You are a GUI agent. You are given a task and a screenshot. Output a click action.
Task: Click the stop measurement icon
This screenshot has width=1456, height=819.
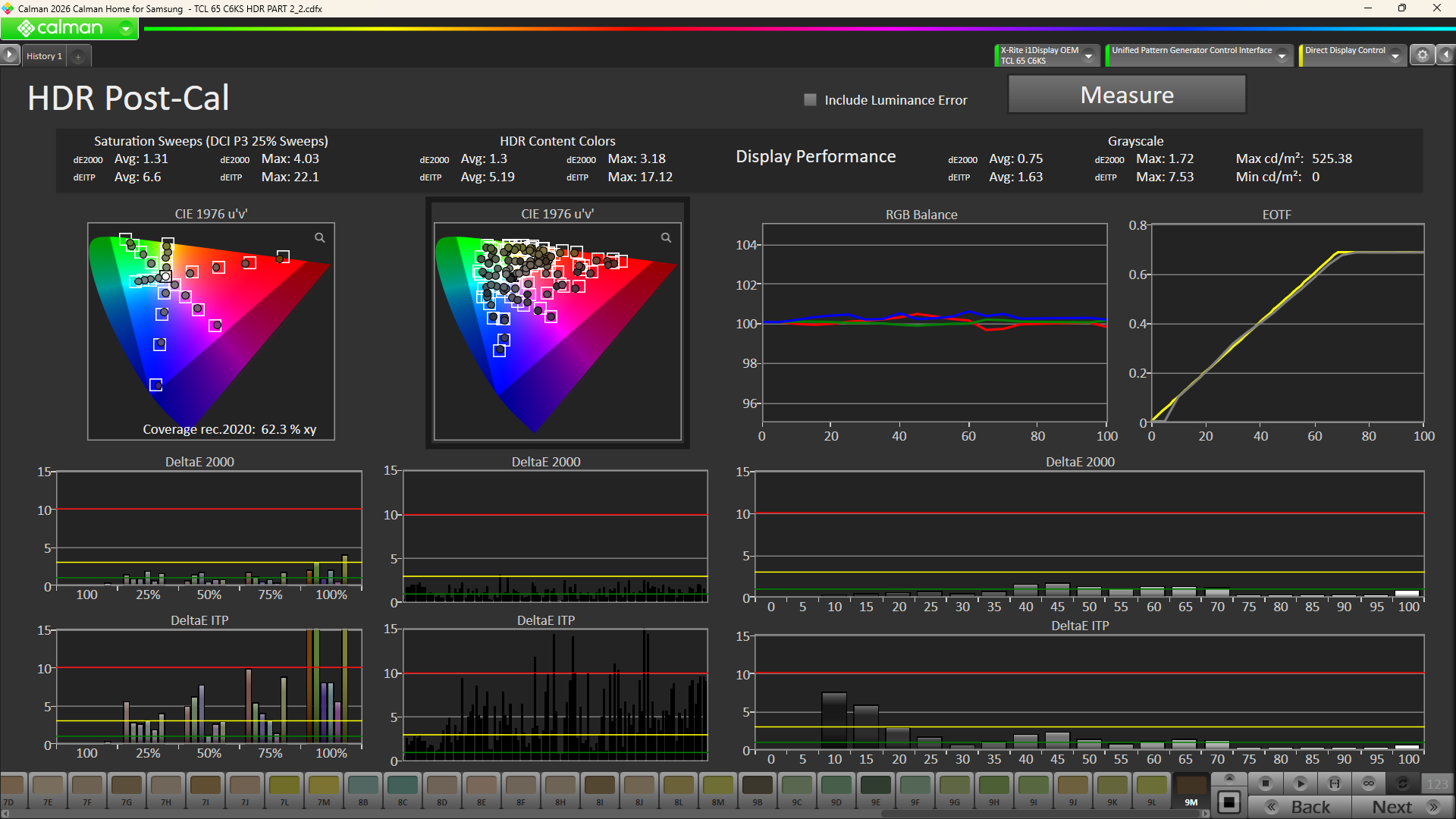click(1265, 783)
